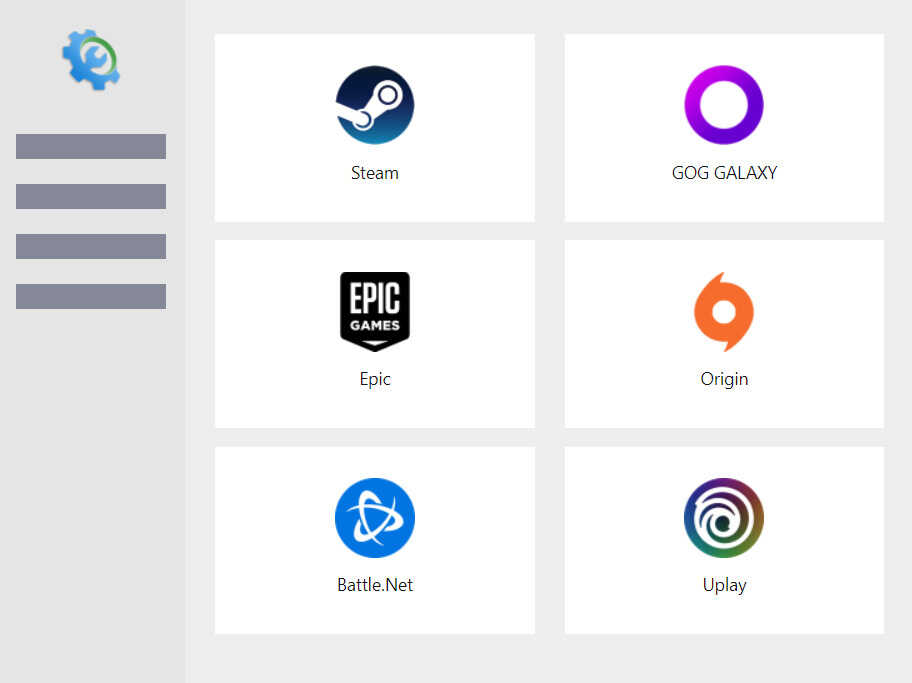Click the bottom gray sidebar menu item
The image size is (912, 683).
(x=91, y=296)
